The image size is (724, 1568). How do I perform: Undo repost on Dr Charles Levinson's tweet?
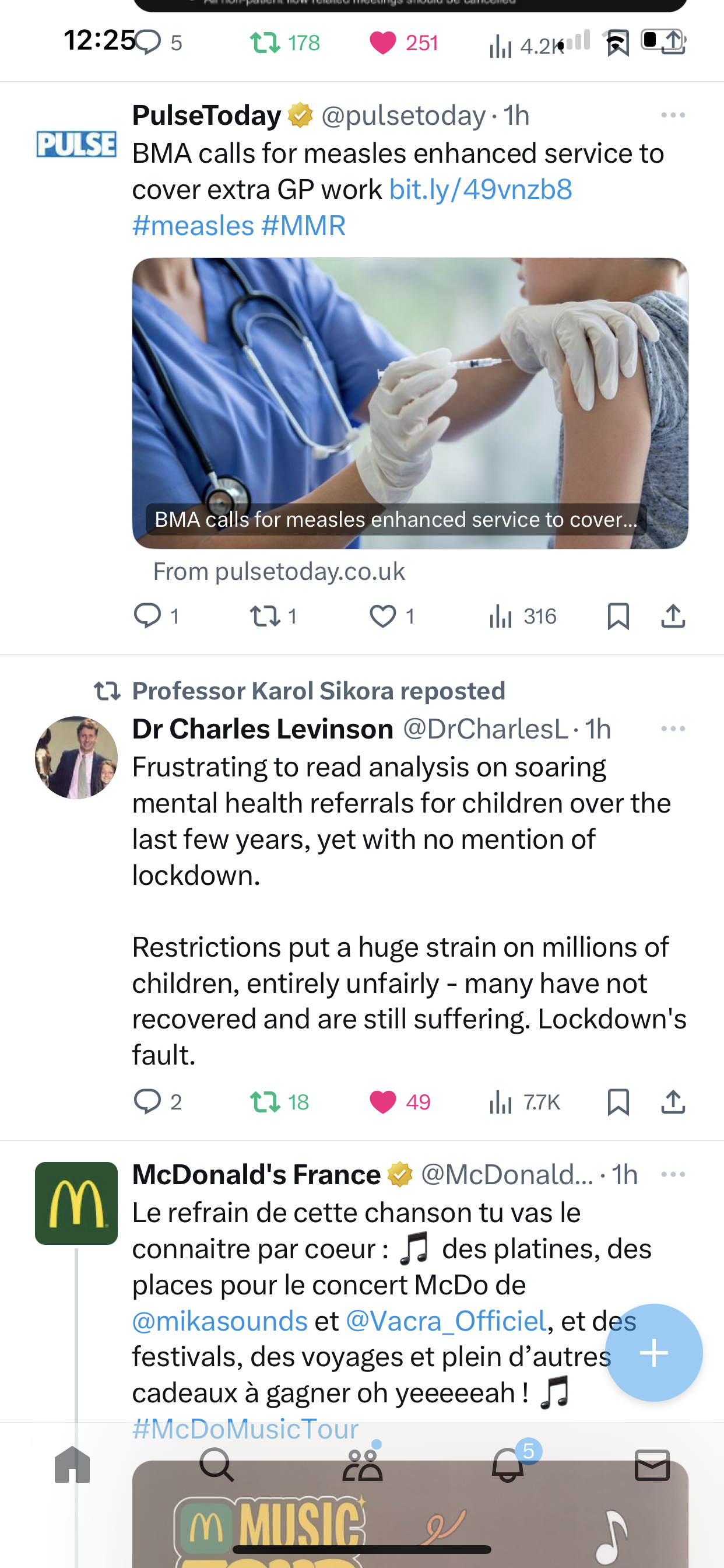[279, 1102]
